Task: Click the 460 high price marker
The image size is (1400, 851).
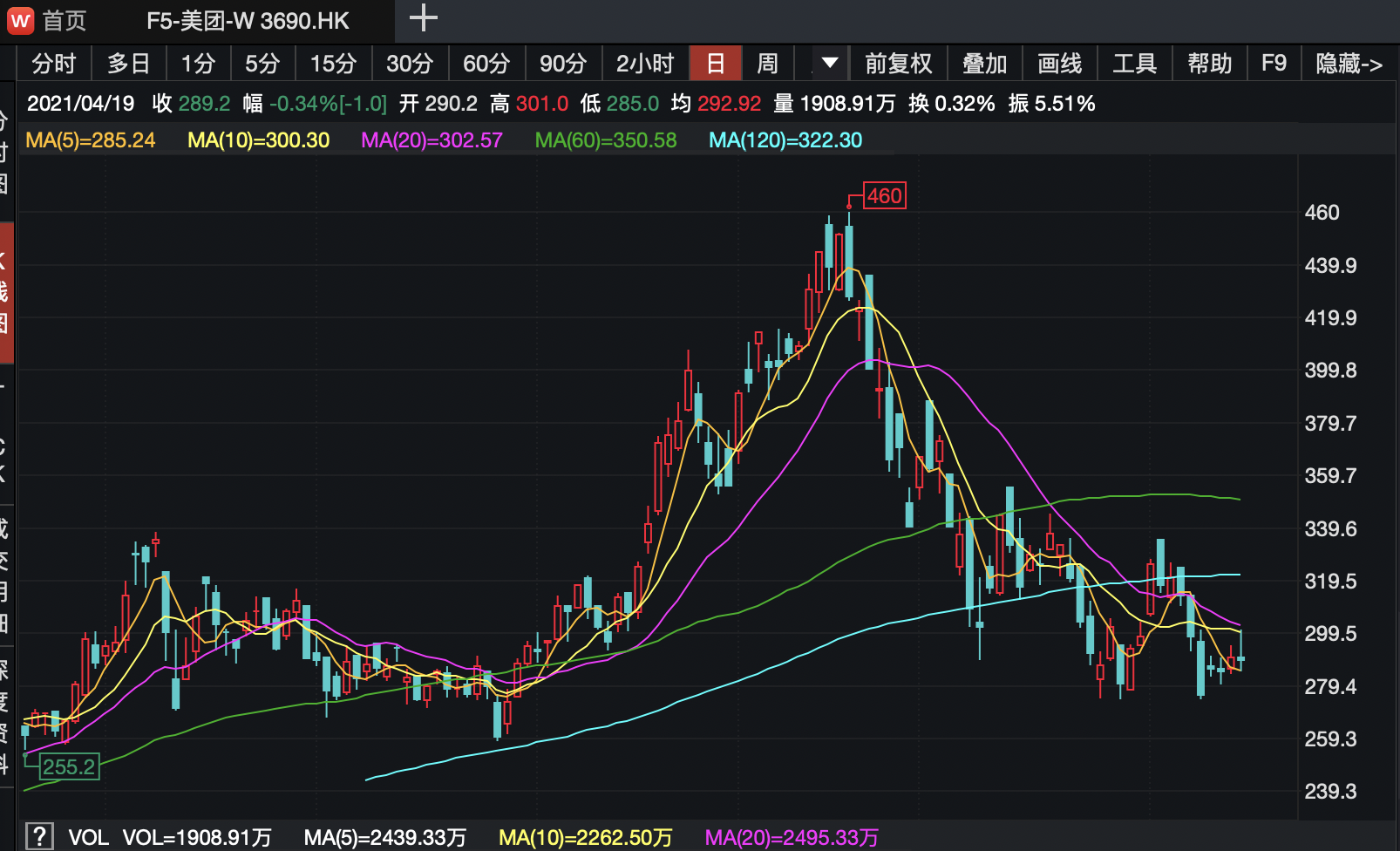Action: click(884, 196)
